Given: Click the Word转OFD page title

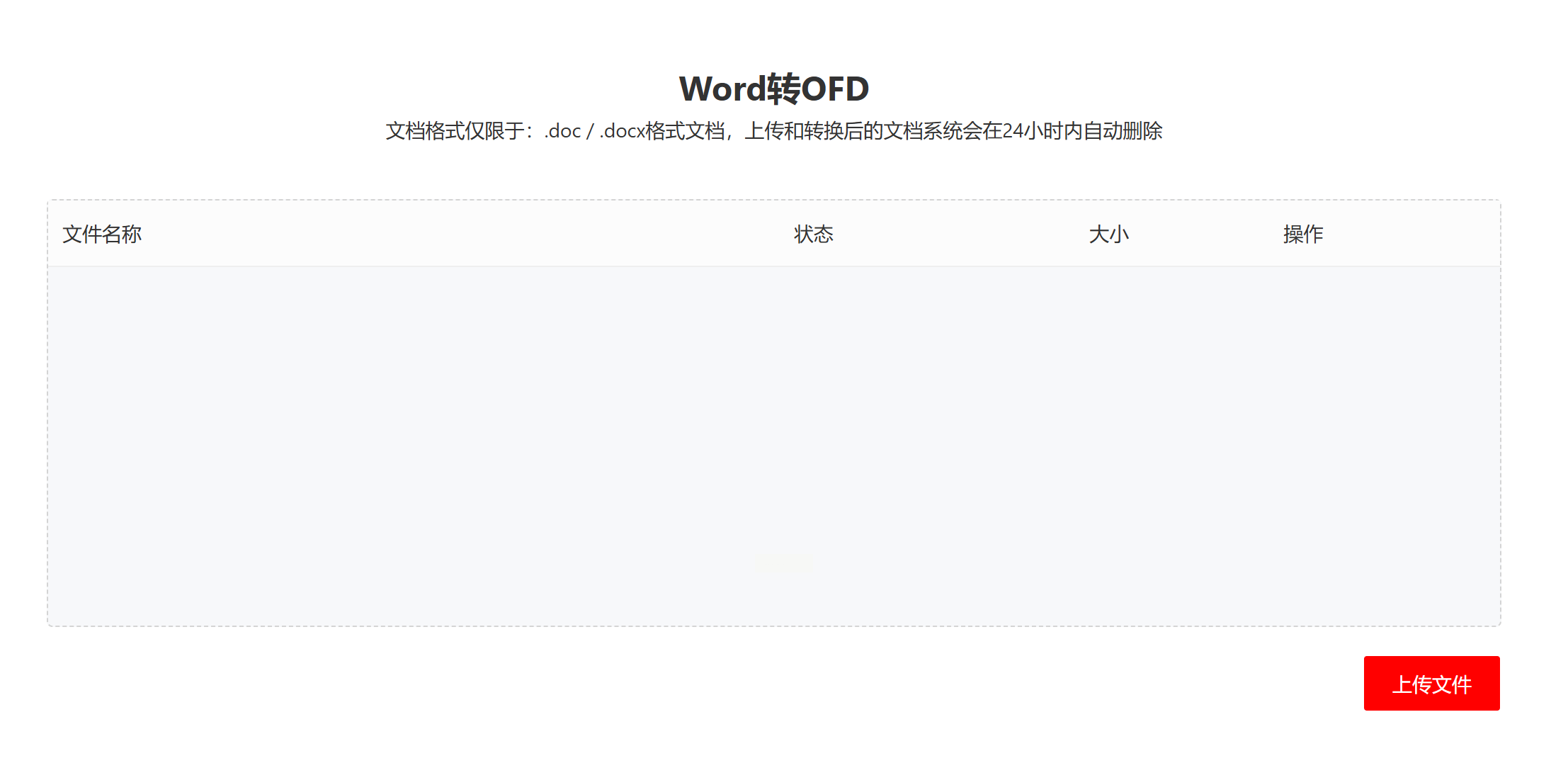Looking at the screenshot, I should coord(773,89).
